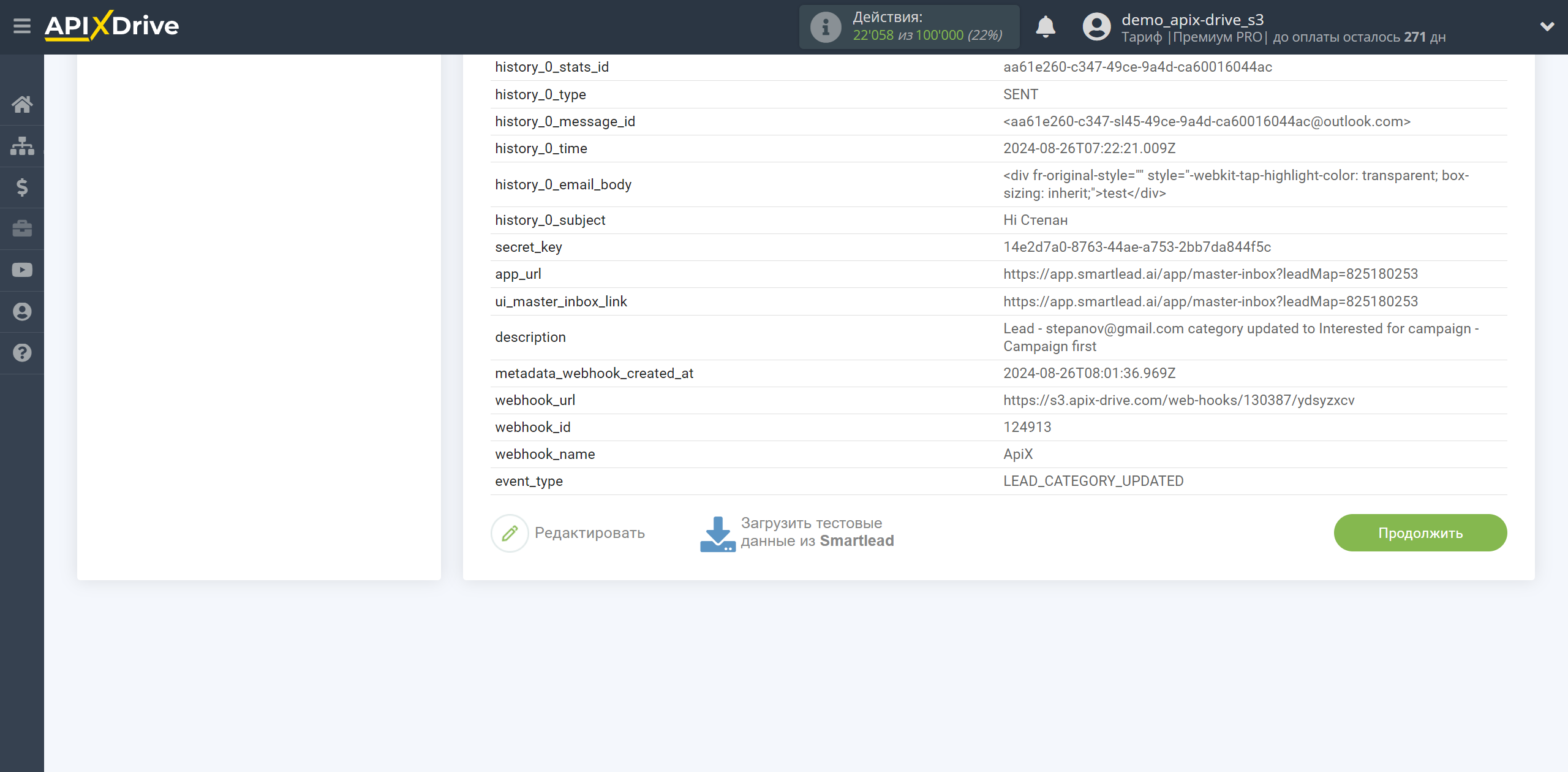Click the webhook_name field label

(x=545, y=455)
